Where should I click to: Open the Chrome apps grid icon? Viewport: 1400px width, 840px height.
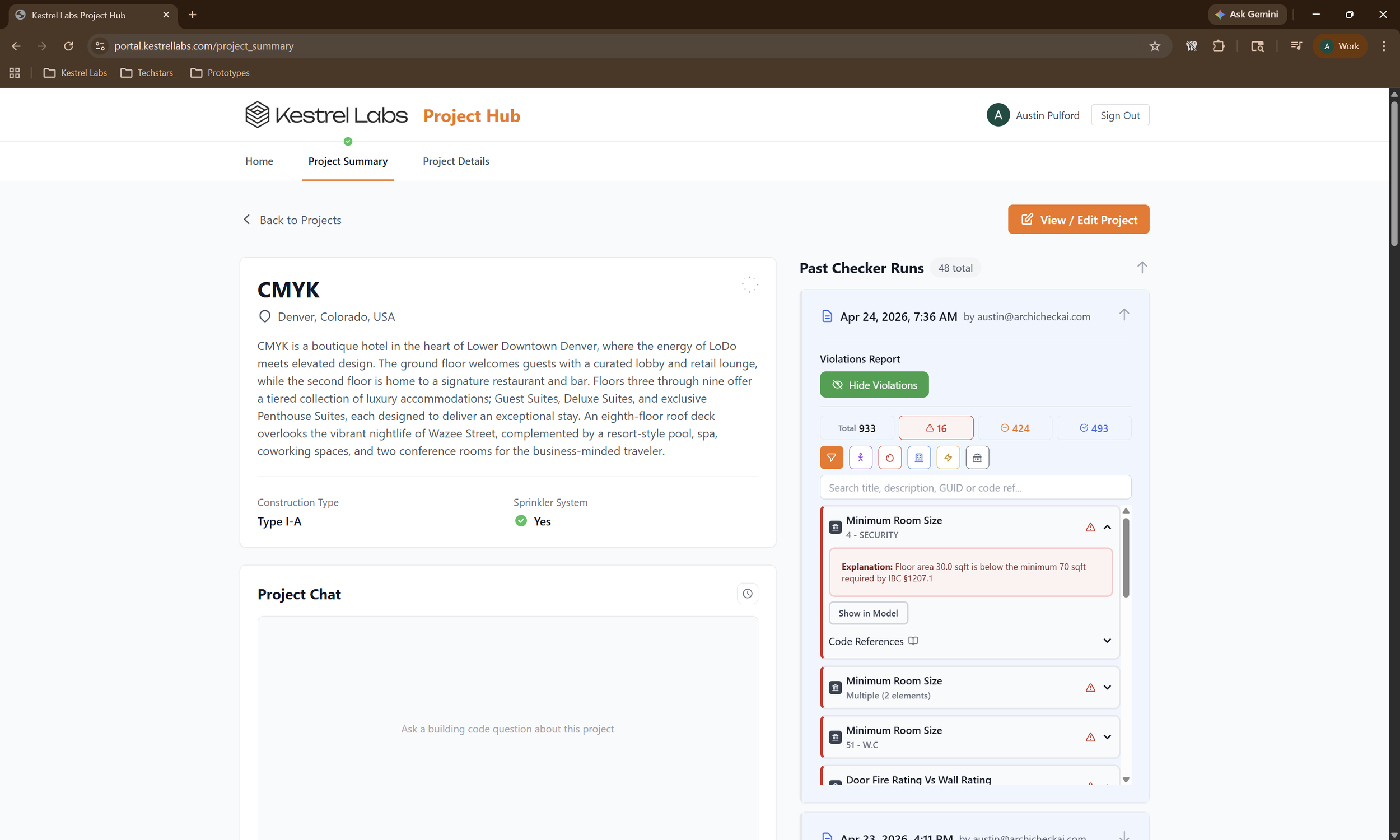coord(15,72)
